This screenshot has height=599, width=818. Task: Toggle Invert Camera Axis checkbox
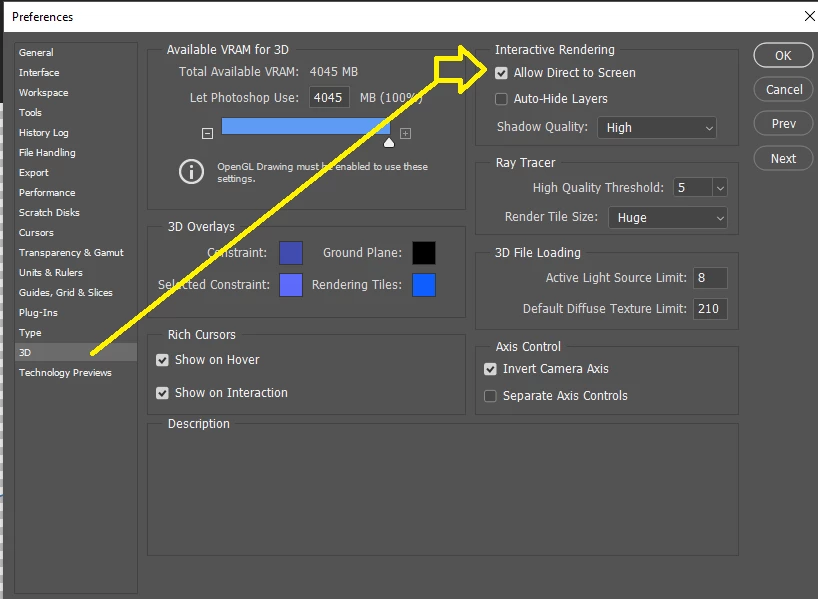click(x=490, y=369)
